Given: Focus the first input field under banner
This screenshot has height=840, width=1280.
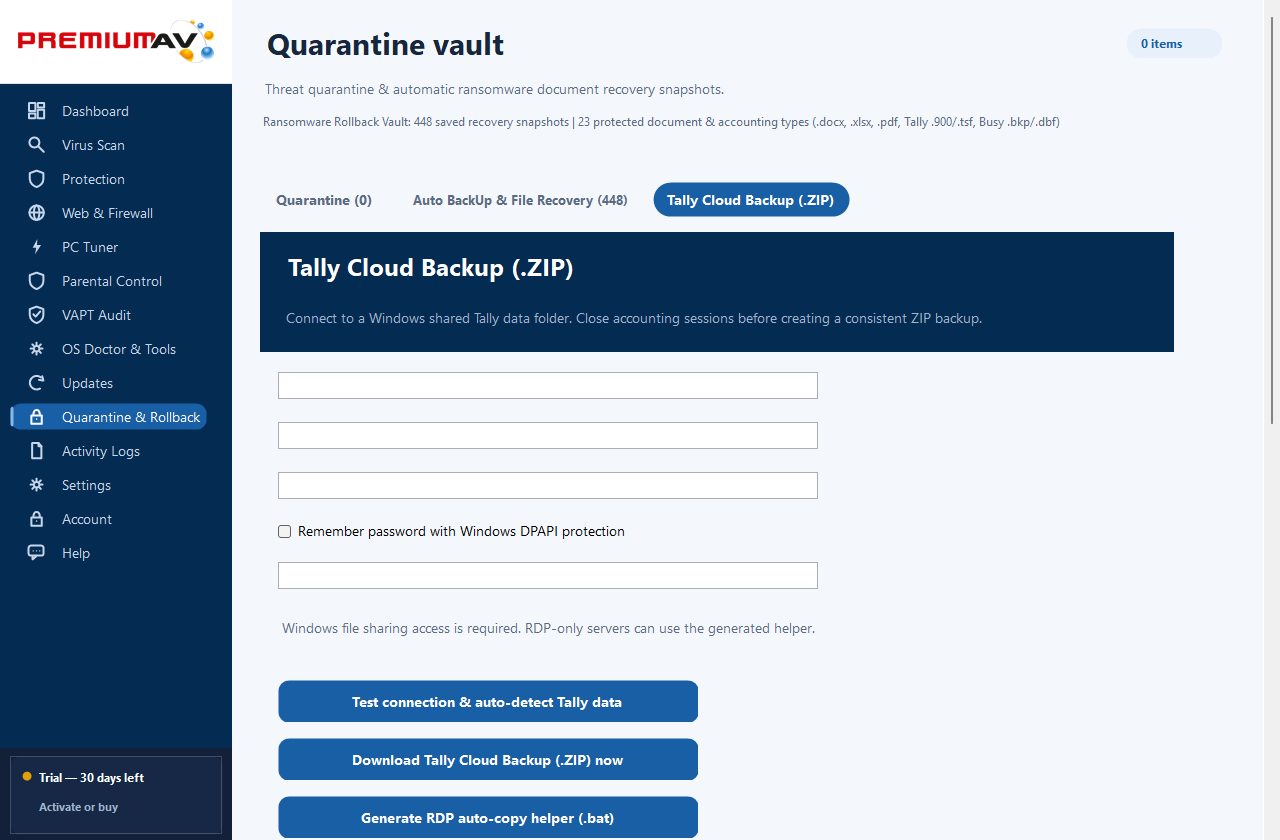Looking at the screenshot, I should point(548,385).
